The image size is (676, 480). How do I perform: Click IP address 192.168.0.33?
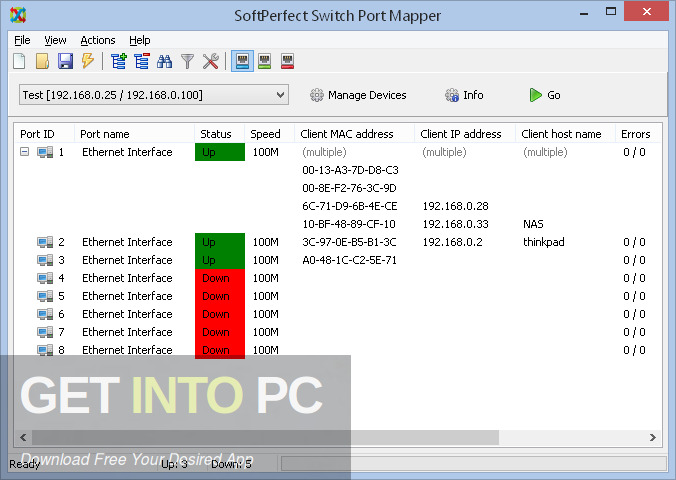click(455, 224)
